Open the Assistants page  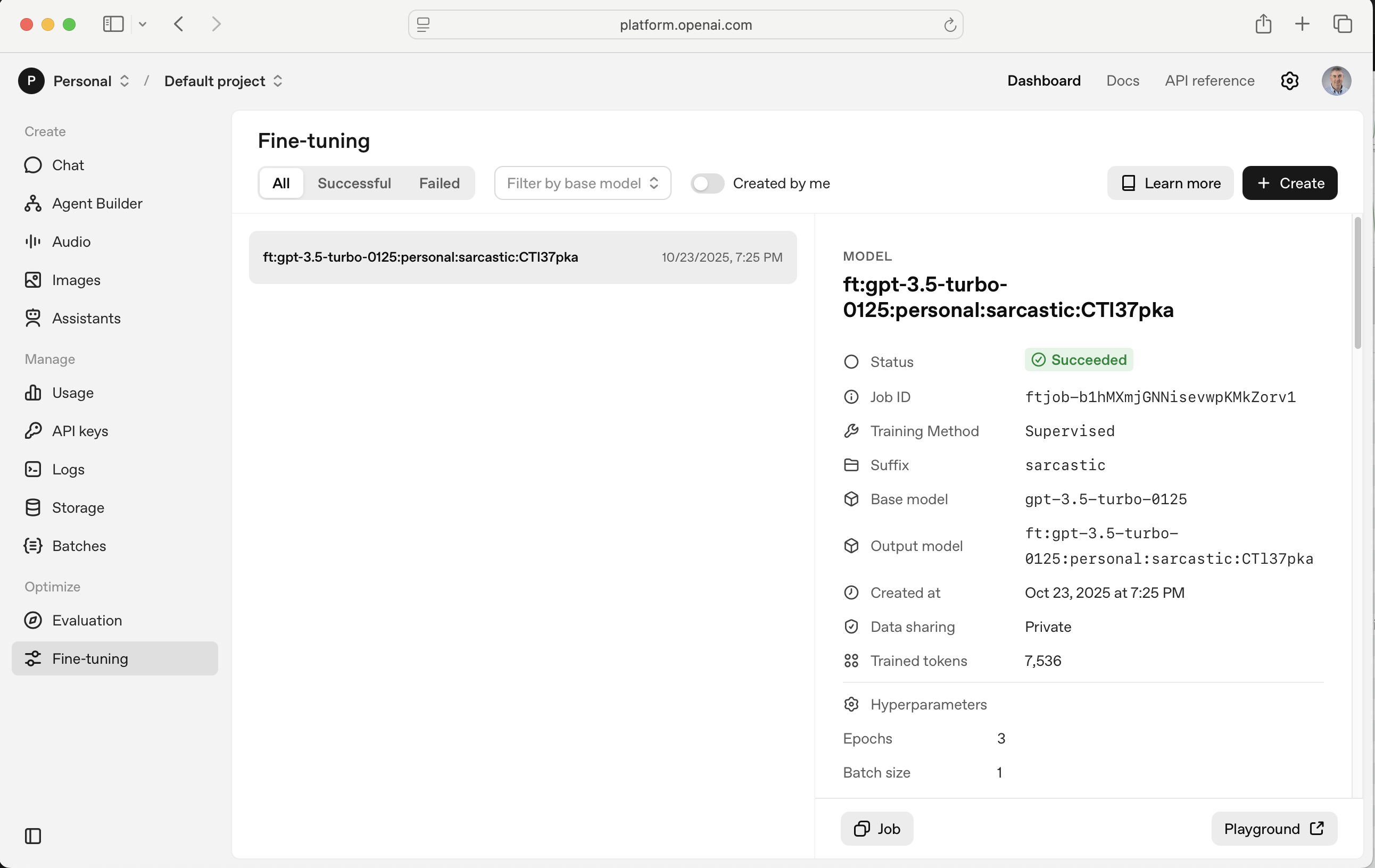86,319
